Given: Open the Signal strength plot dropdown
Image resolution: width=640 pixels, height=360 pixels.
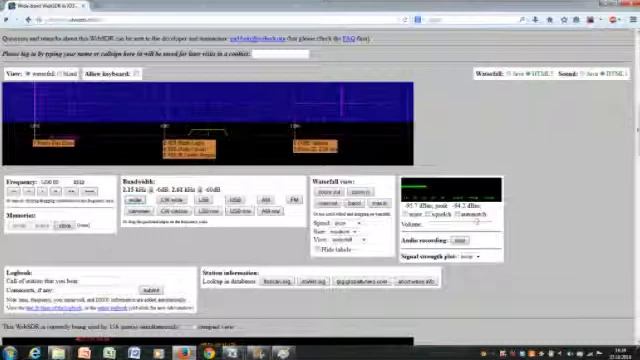Looking at the screenshot, I should (x=470, y=257).
